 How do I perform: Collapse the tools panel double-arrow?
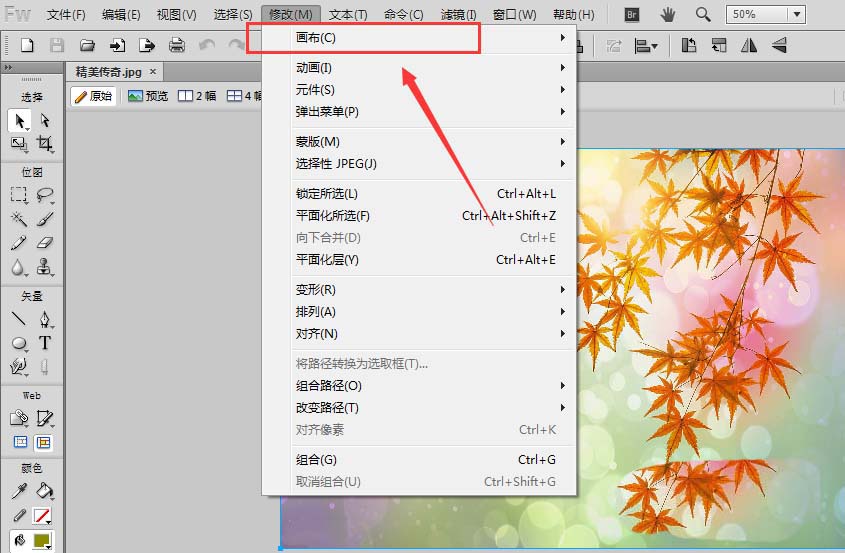(8, 68)
